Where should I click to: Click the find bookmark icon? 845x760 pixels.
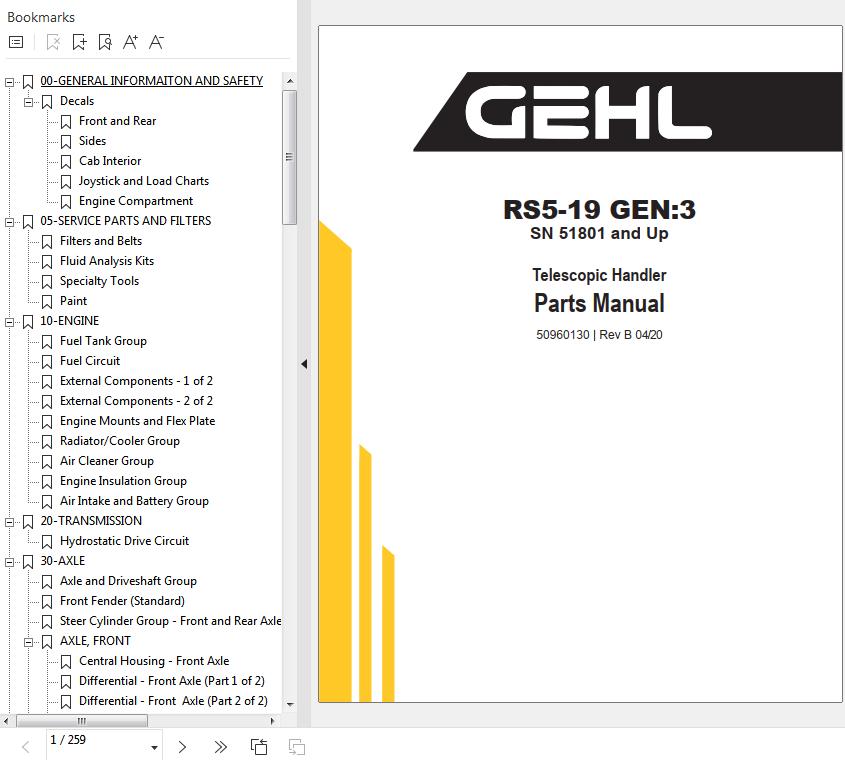[x=105, y=42]
